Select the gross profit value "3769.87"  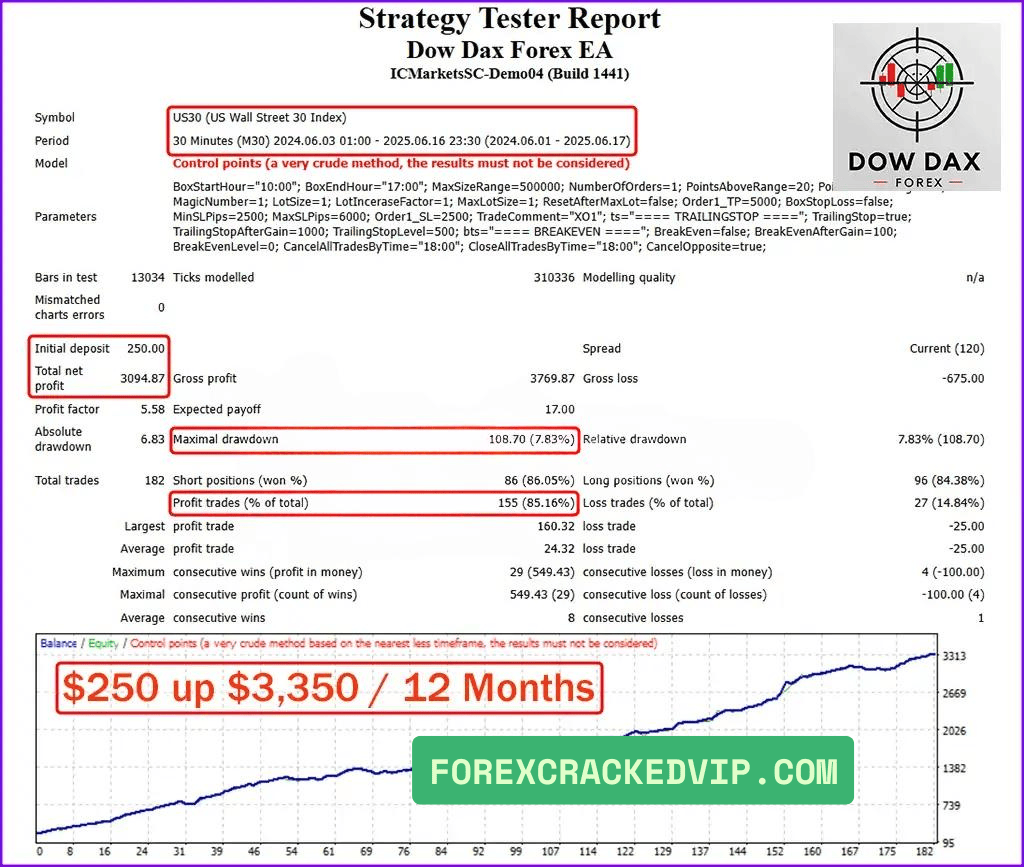click(552, 379)
